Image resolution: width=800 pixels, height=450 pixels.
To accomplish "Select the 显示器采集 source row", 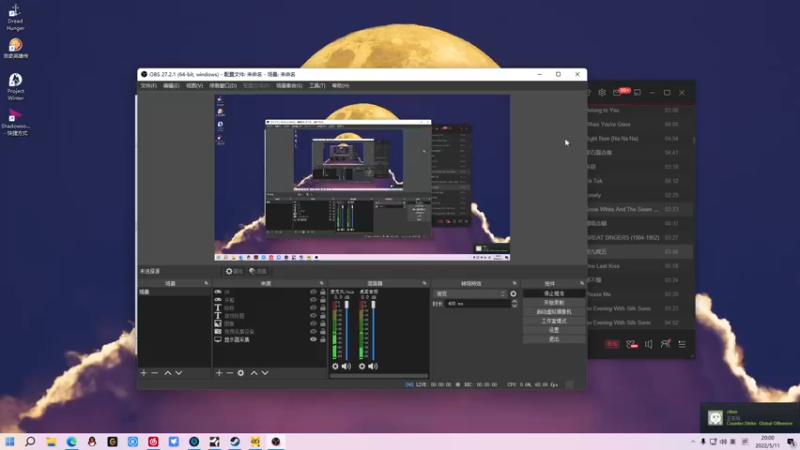I will 269,339.
